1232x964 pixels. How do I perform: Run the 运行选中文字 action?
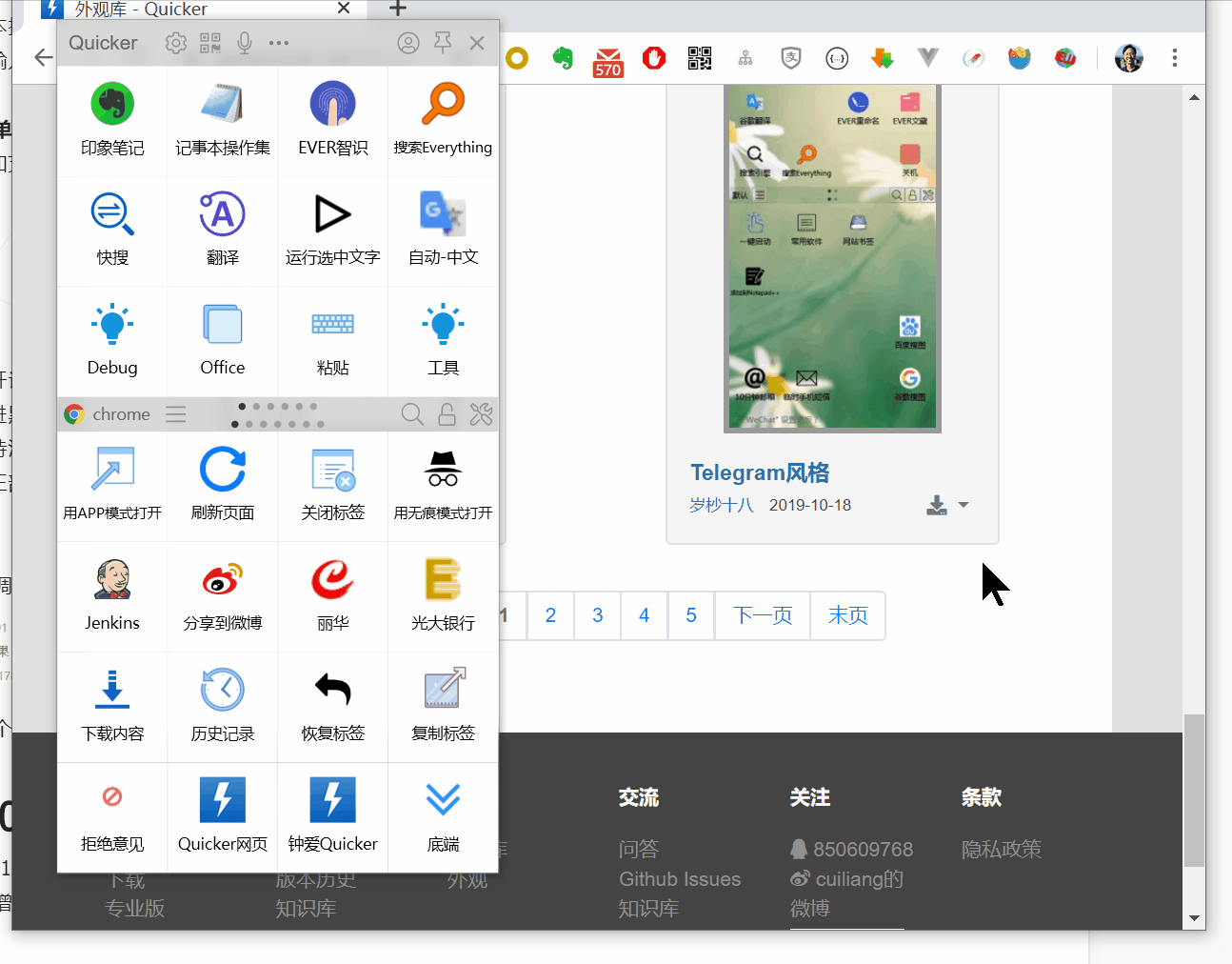coord(332,231)
